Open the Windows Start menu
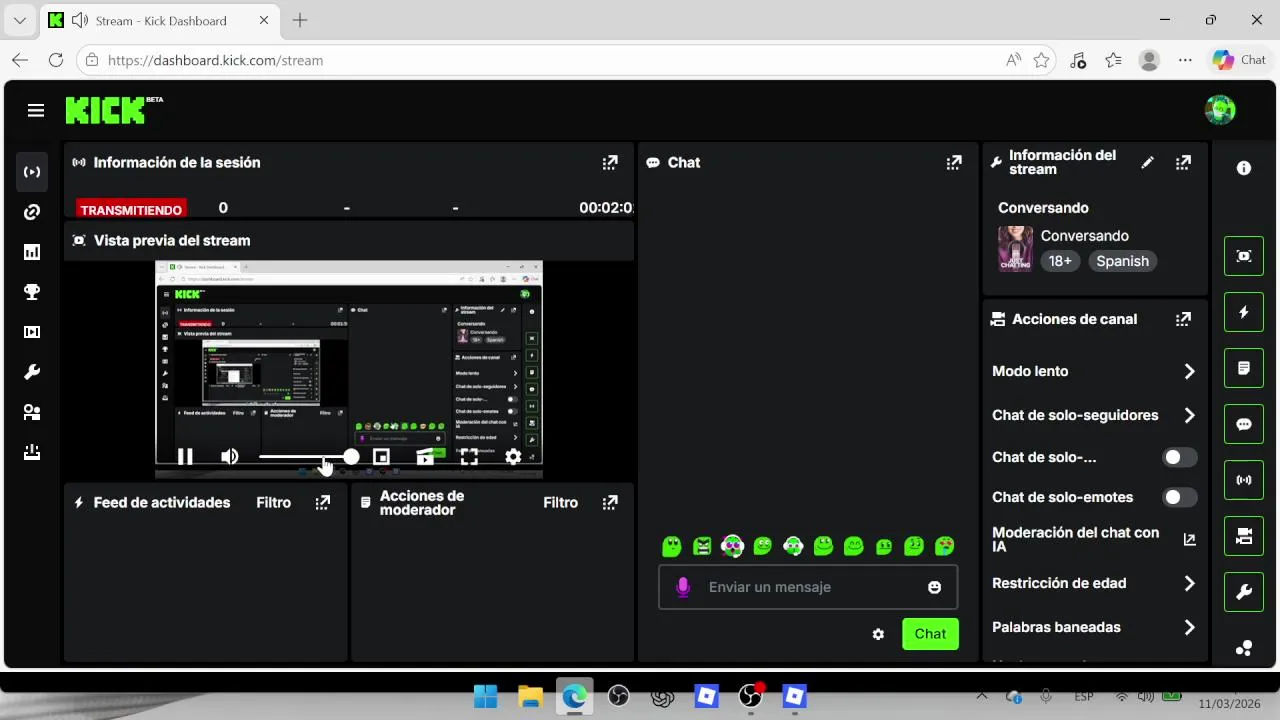This screenshot has height=720, width=1280. point(486,696)
